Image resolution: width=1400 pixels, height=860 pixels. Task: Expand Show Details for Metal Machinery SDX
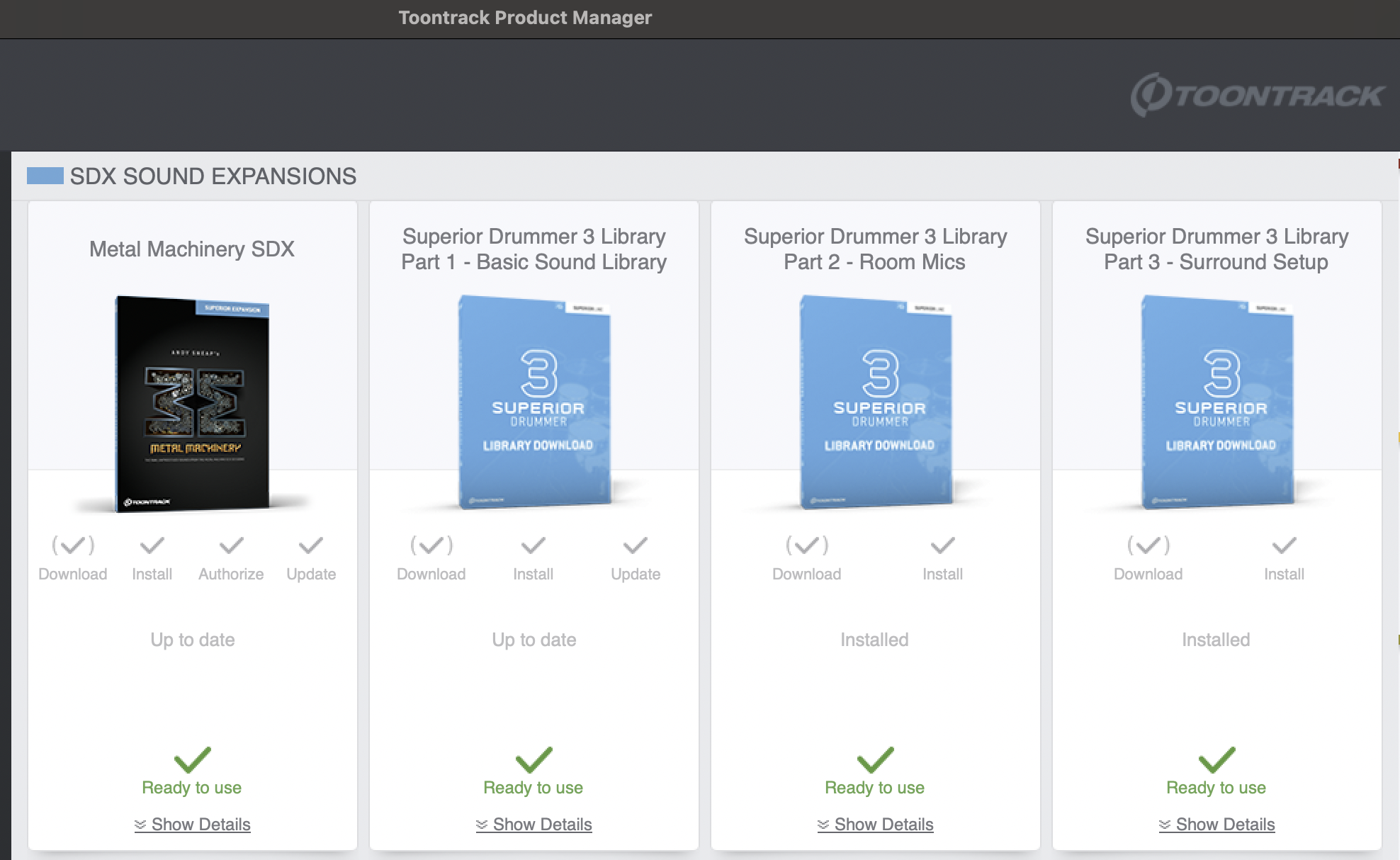tap(192, 825)
